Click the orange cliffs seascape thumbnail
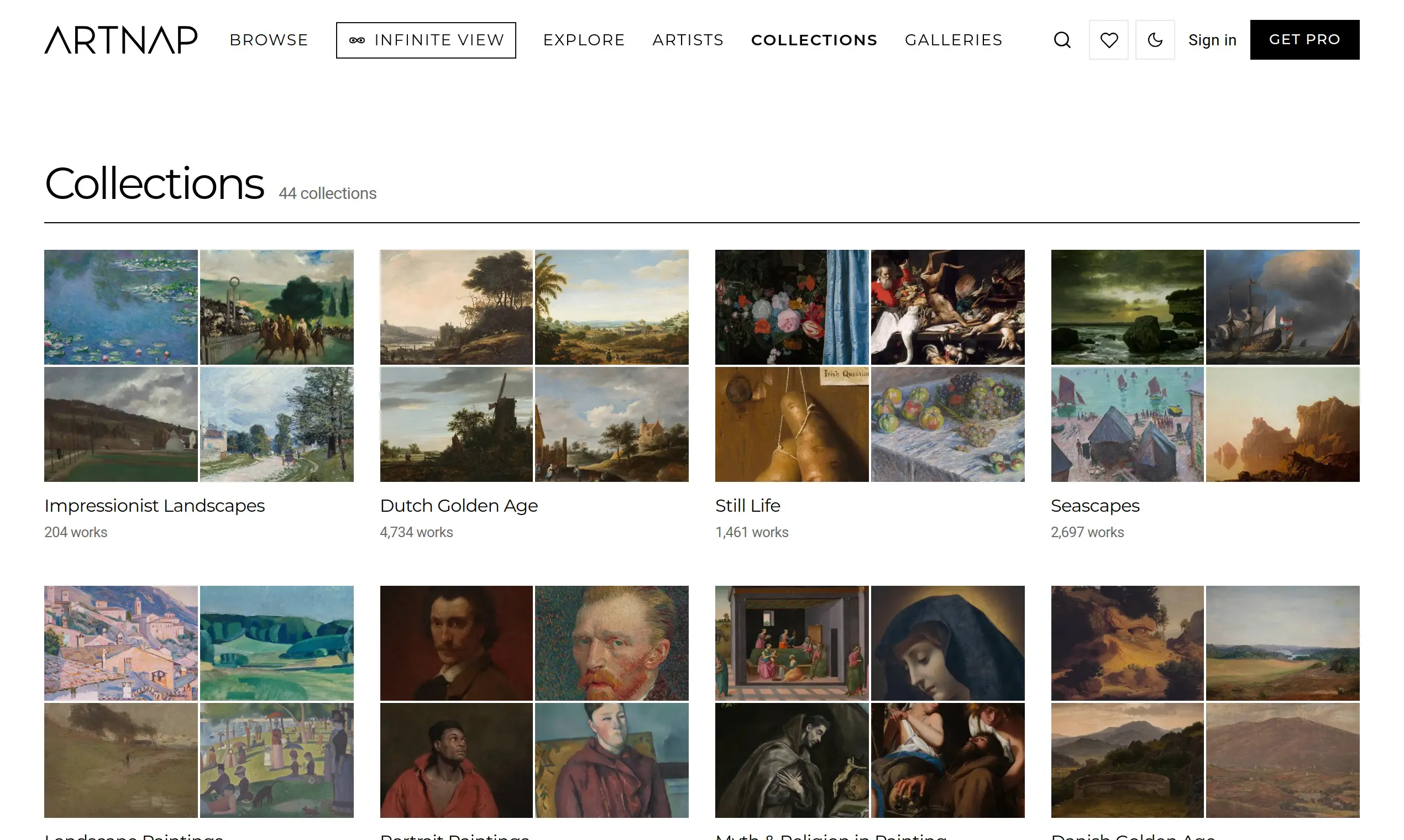Image resolution: width=1404 pixels, height=840 pixels. point(1282,424)
